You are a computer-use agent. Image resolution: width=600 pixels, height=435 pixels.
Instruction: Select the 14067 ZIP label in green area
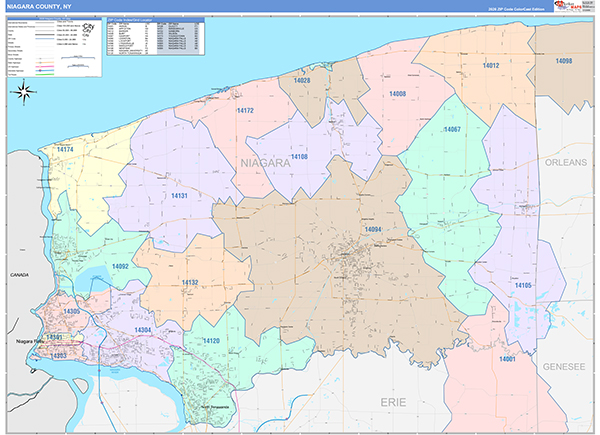(452, 131)
